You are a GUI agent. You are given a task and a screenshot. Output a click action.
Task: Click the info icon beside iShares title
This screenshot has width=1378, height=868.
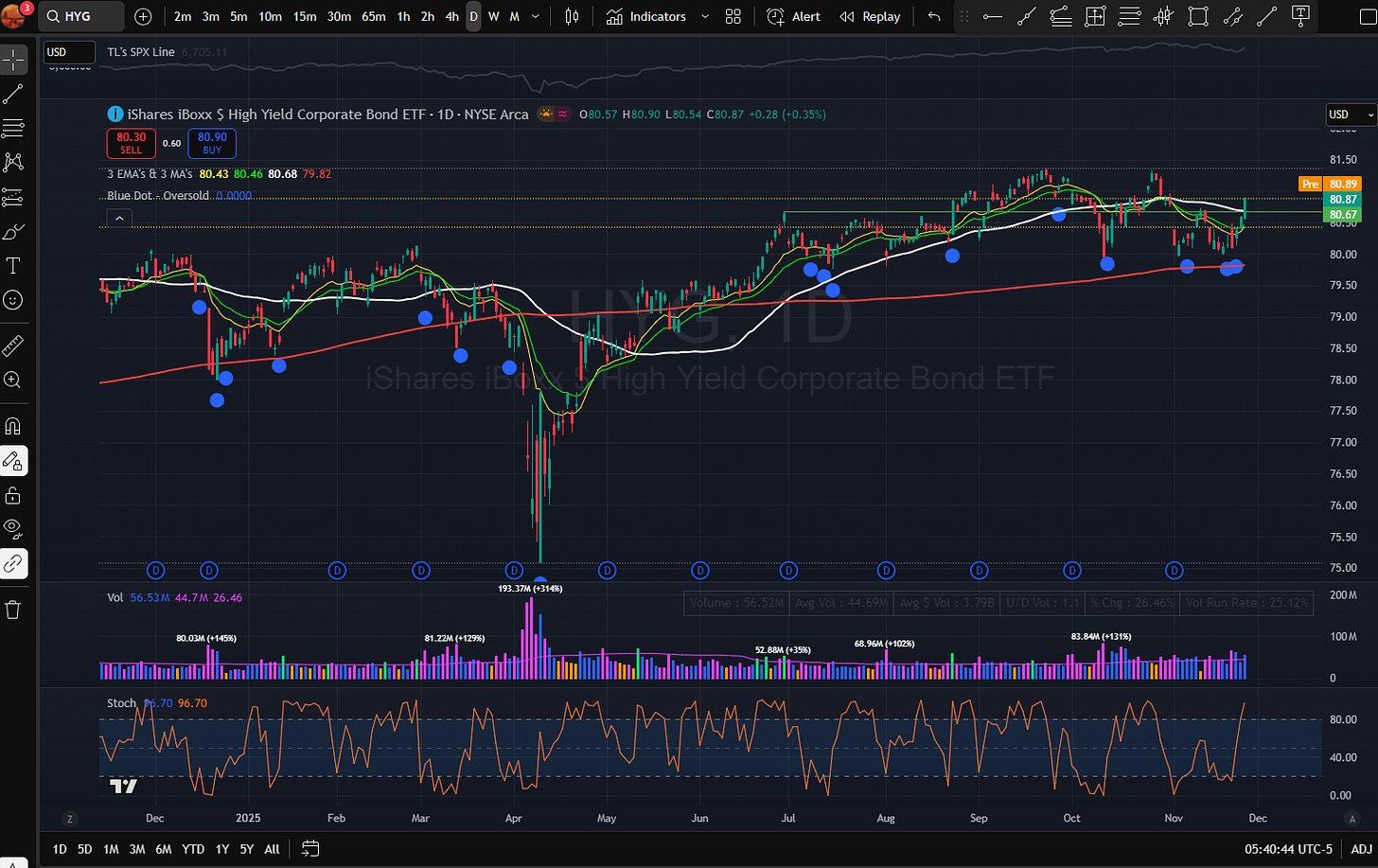pos(115,114)
